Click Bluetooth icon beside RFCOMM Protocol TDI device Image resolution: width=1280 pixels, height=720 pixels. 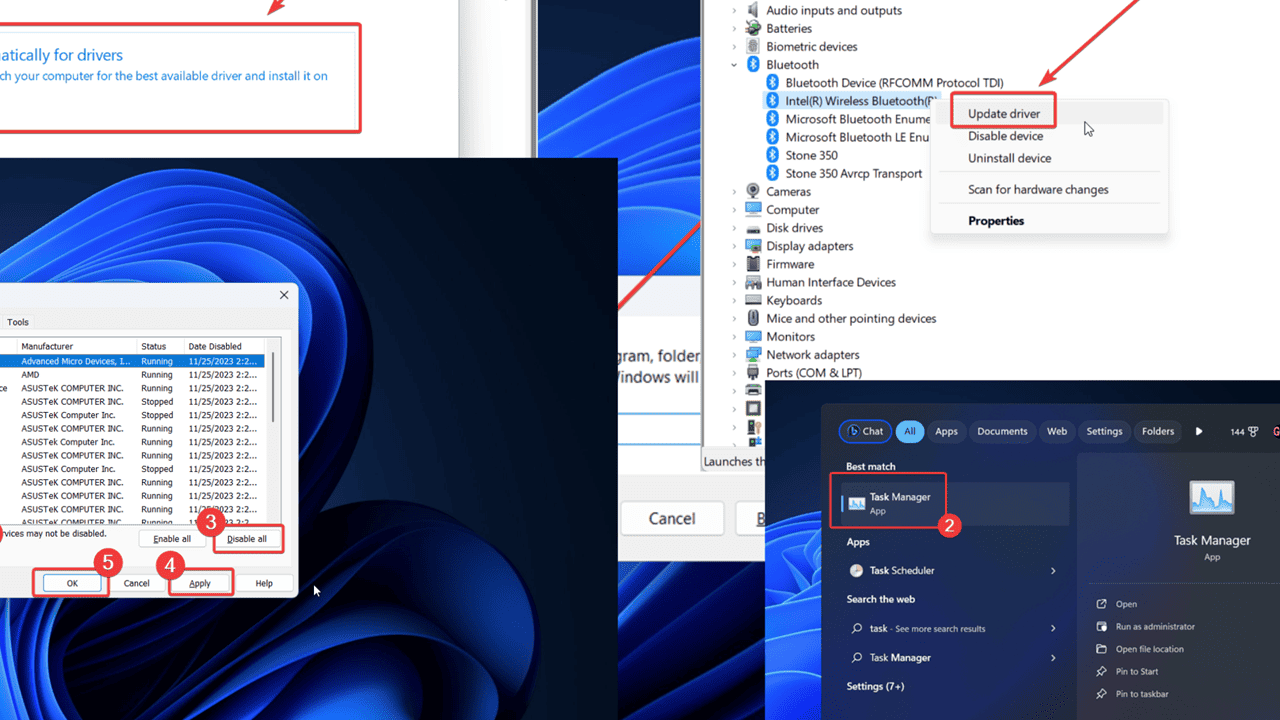click(772, 82)
